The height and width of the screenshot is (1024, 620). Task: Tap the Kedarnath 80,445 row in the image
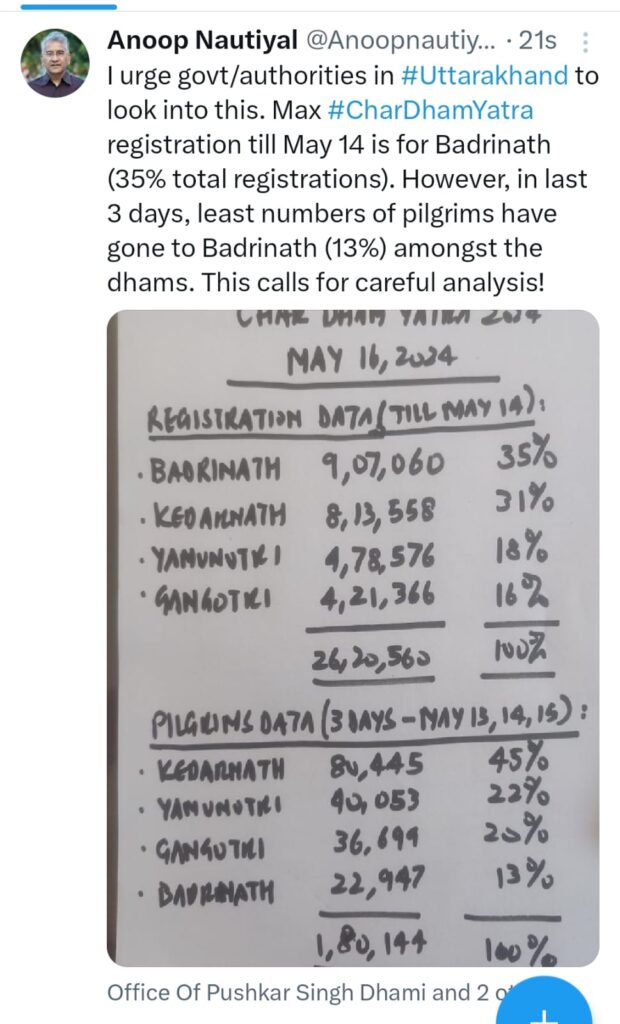344,765
